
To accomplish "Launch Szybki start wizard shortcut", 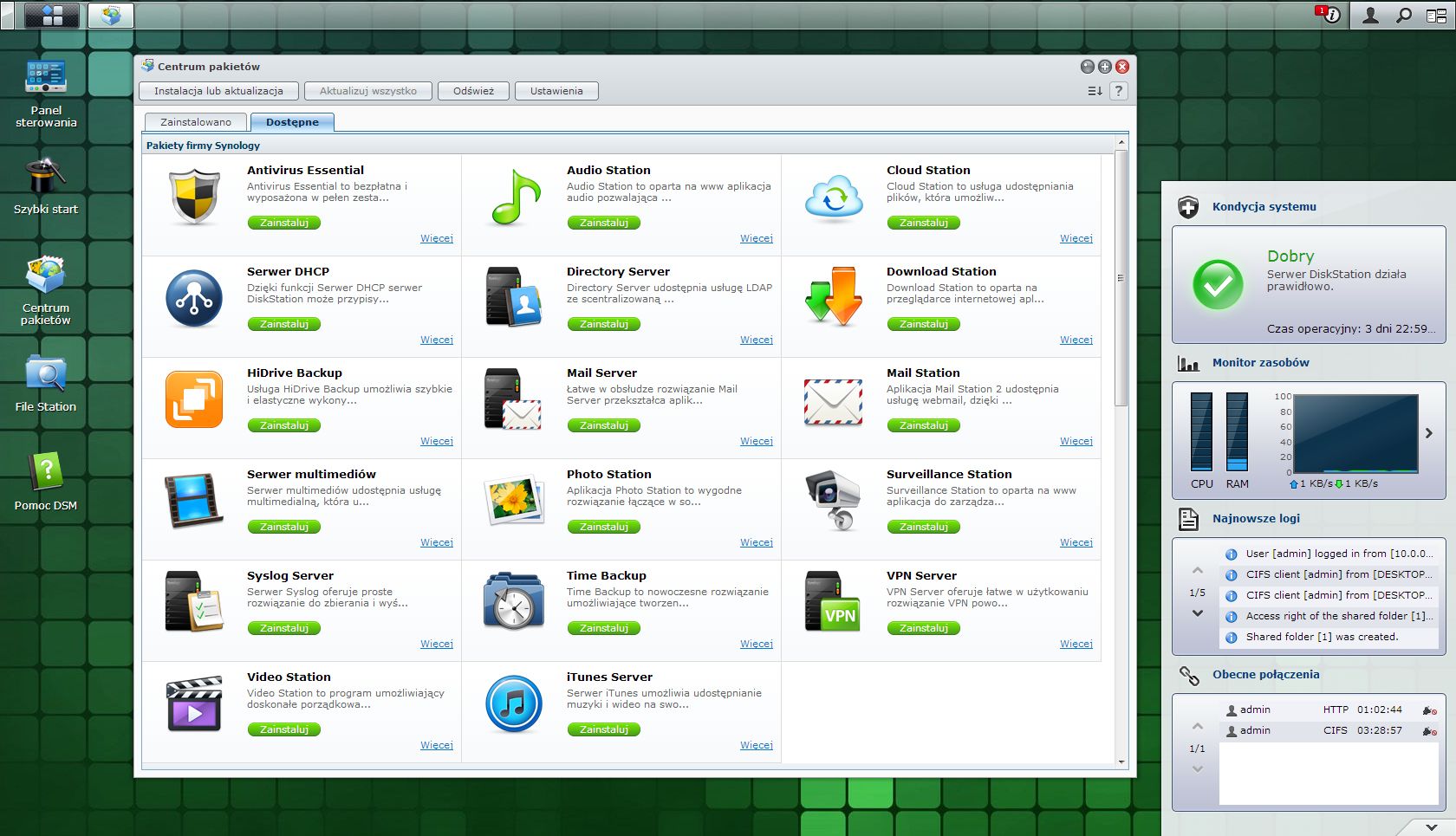I will coord(46,186).
